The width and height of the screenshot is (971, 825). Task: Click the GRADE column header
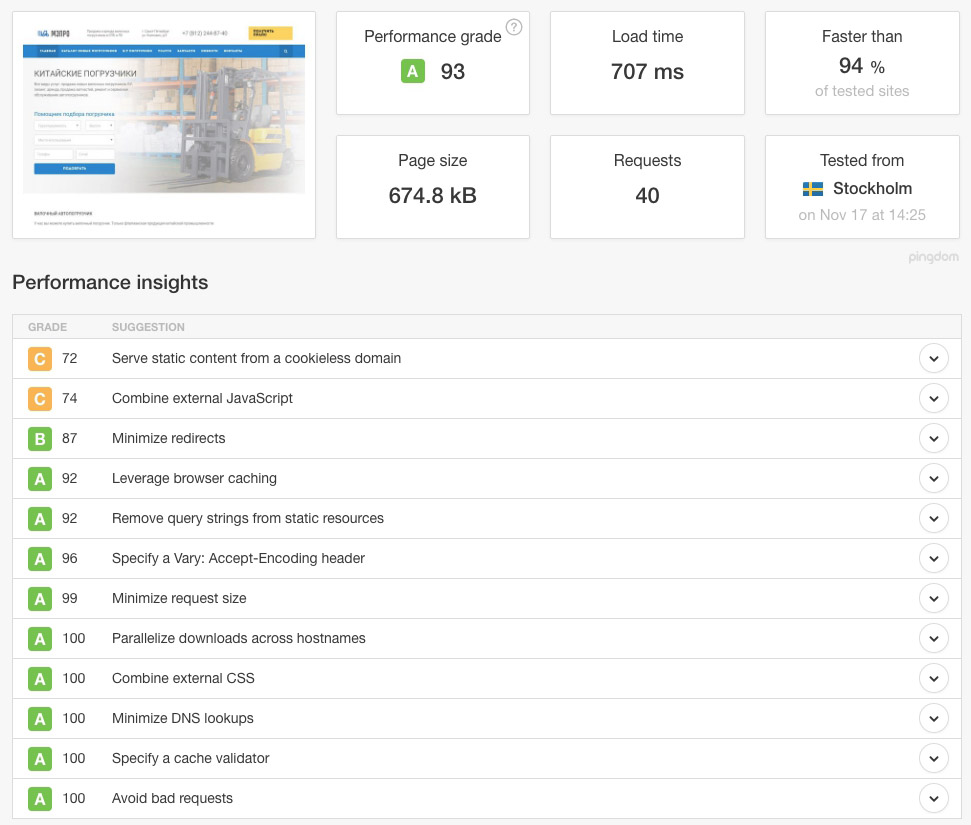[47, 327]
